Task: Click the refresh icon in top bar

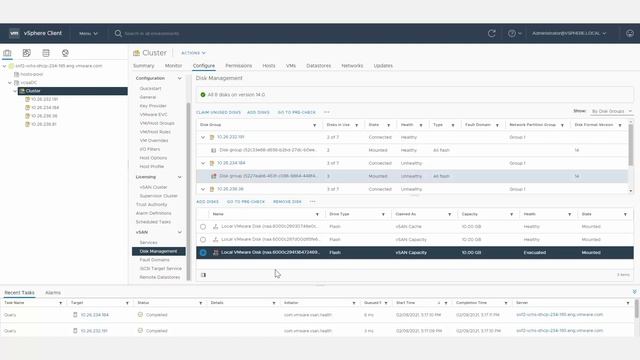Action: [x=491, y=33]
